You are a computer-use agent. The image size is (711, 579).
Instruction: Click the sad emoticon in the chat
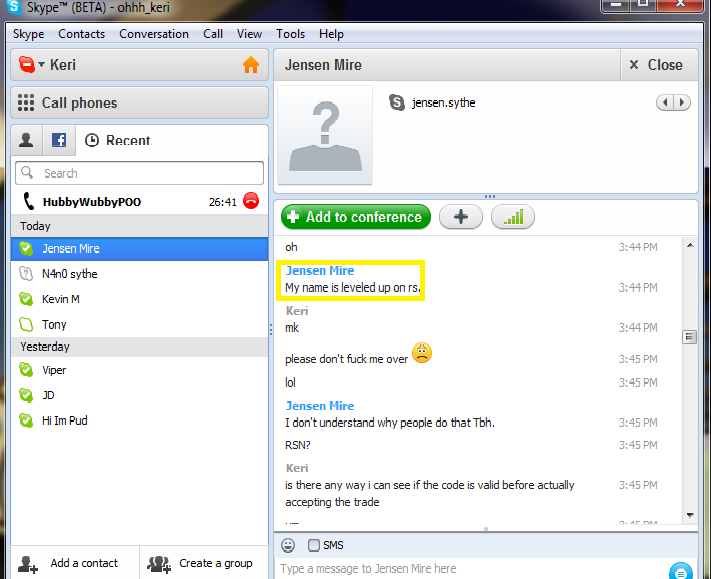422,353
